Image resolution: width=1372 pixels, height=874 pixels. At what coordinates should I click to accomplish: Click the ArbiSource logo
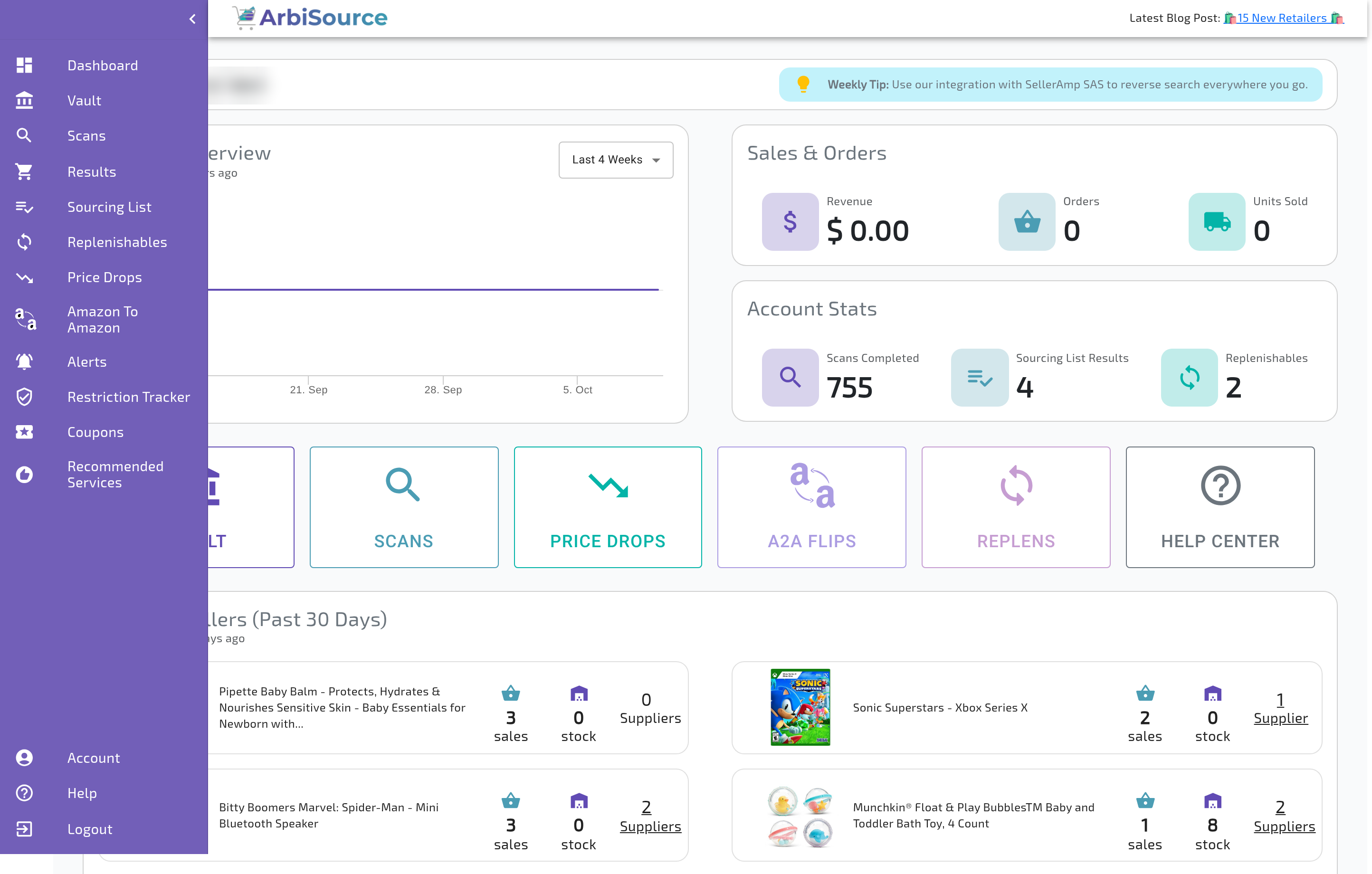pyautogui.click(x=311, y=18)
